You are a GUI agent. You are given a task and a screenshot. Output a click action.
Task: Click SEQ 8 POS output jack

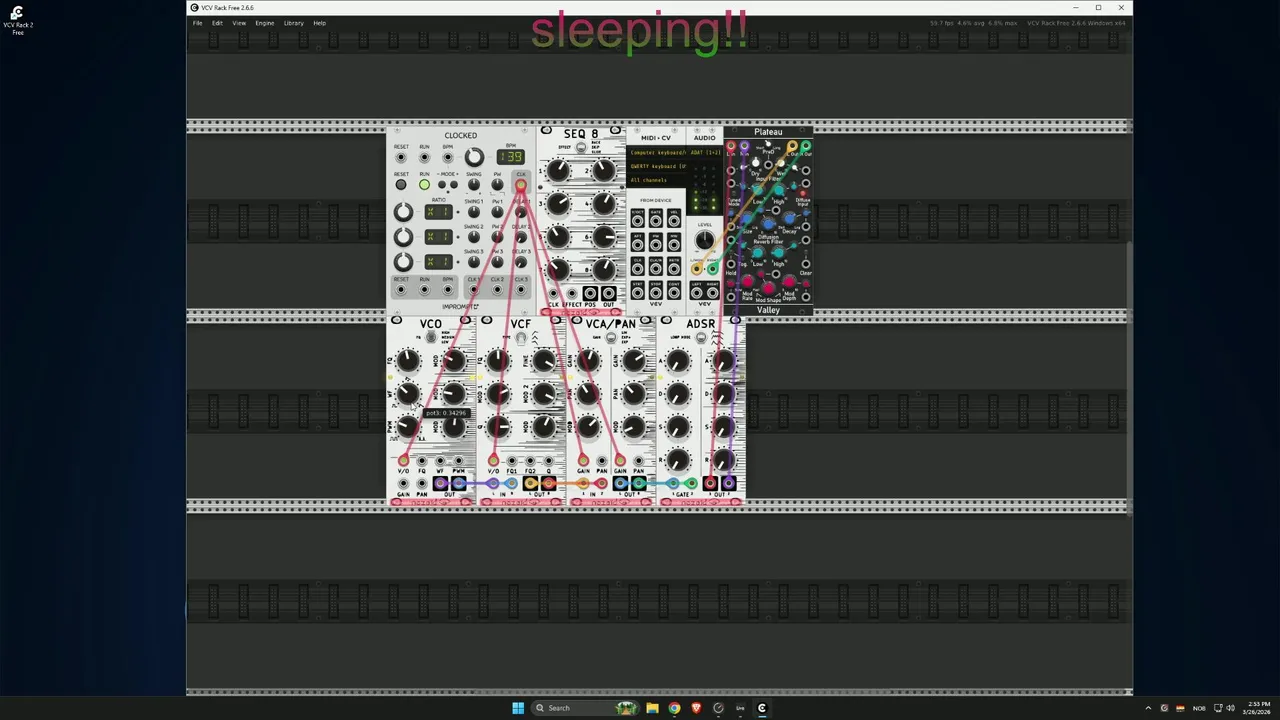(590, 293)
